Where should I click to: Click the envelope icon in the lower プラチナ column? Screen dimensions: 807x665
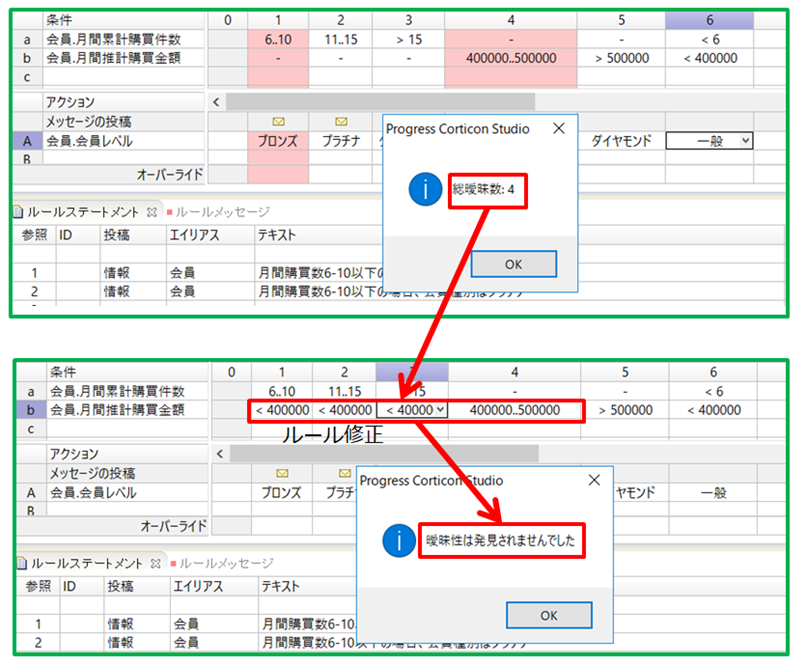pyautogui.click(x=344, y=471)
